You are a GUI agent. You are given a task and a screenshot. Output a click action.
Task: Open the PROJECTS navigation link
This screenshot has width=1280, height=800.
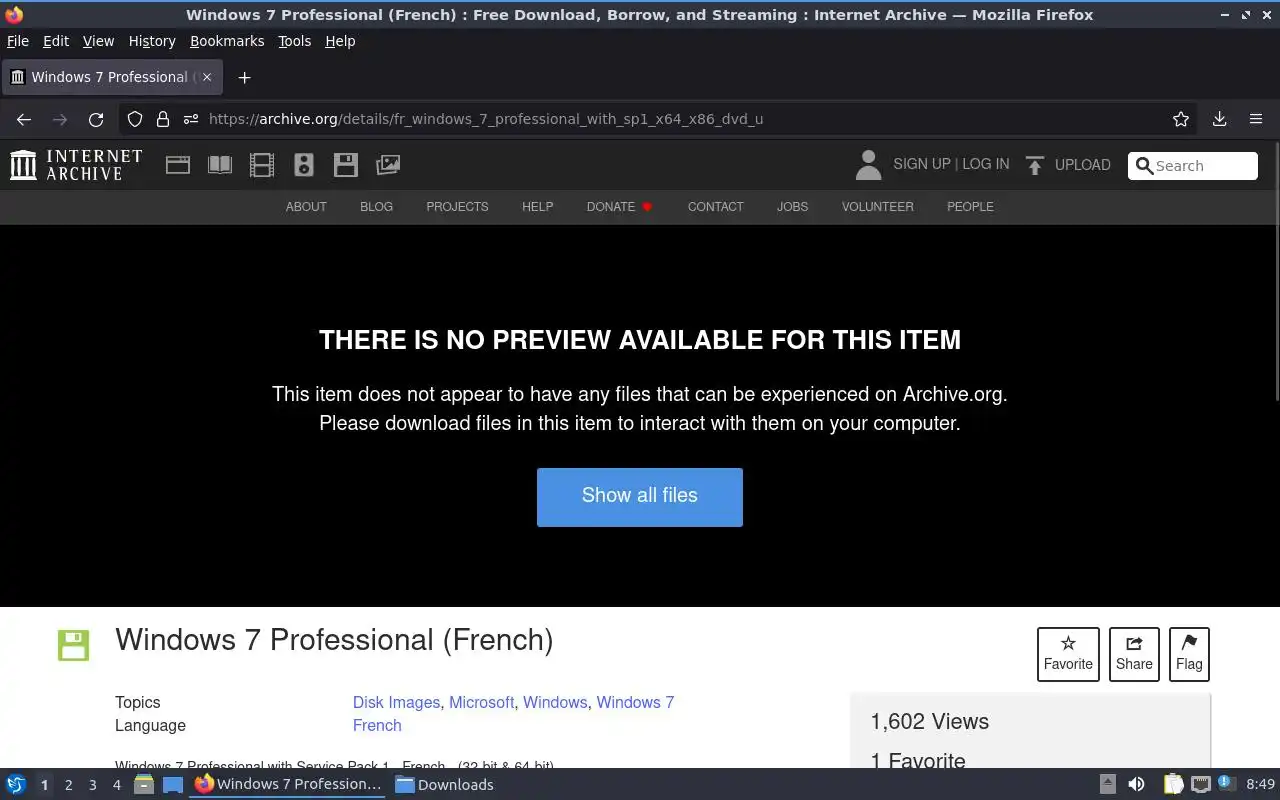tap(457, 207)
